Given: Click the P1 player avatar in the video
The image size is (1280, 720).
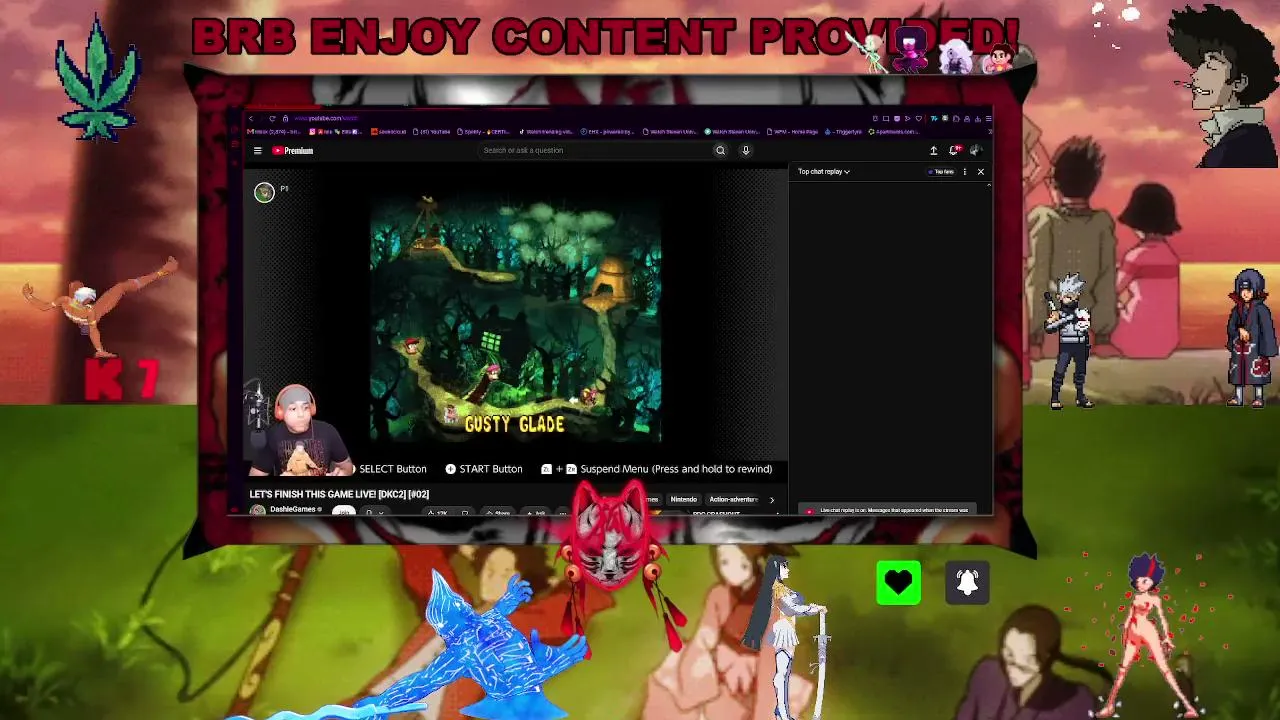Looking at the screenshot, I should tap(264, 192).
